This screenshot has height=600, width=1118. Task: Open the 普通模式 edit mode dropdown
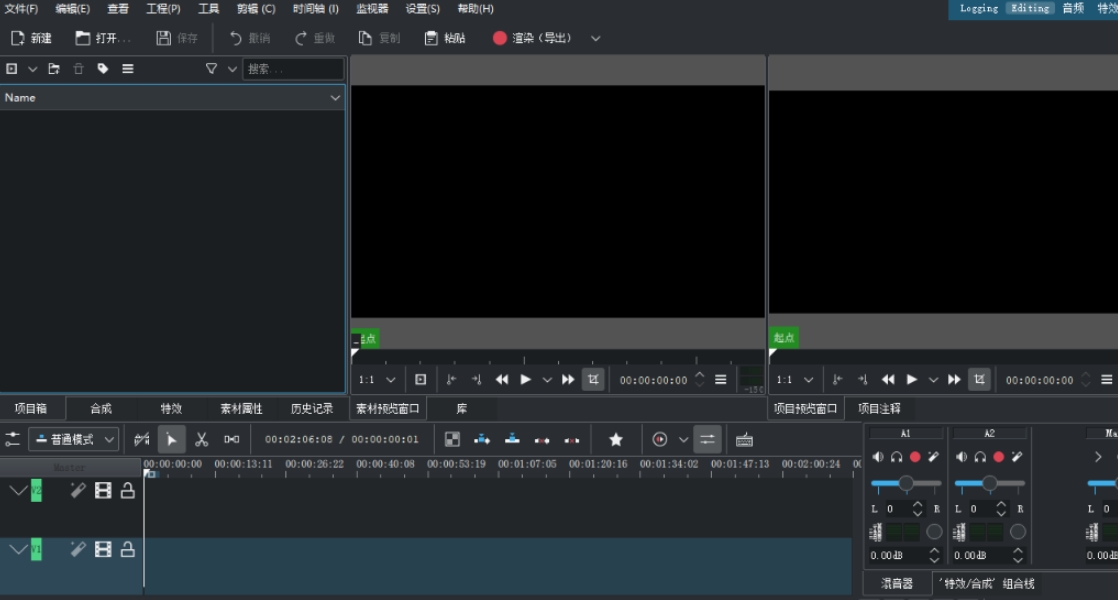tap(74, 439)
